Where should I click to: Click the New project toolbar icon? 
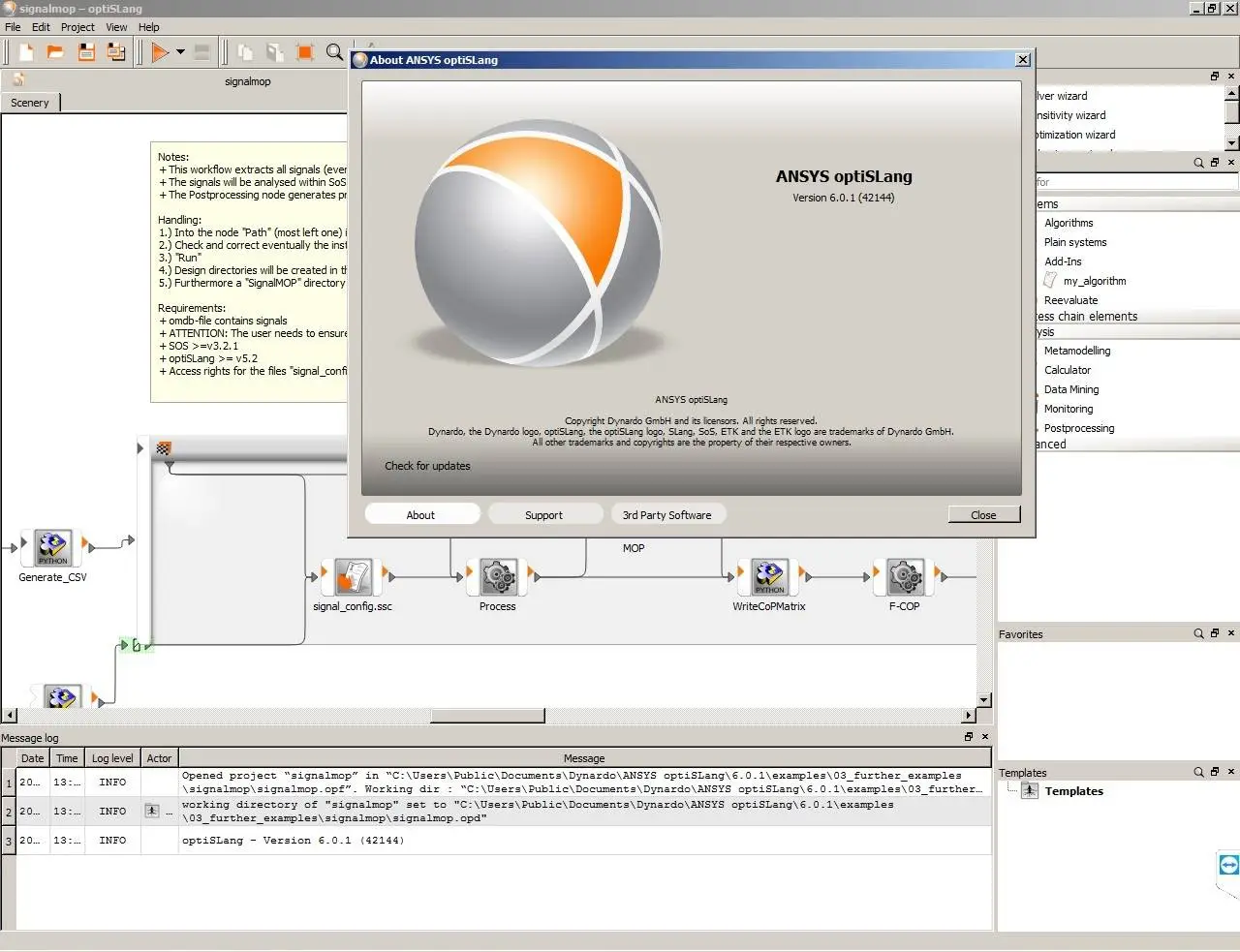coord(26,51)
